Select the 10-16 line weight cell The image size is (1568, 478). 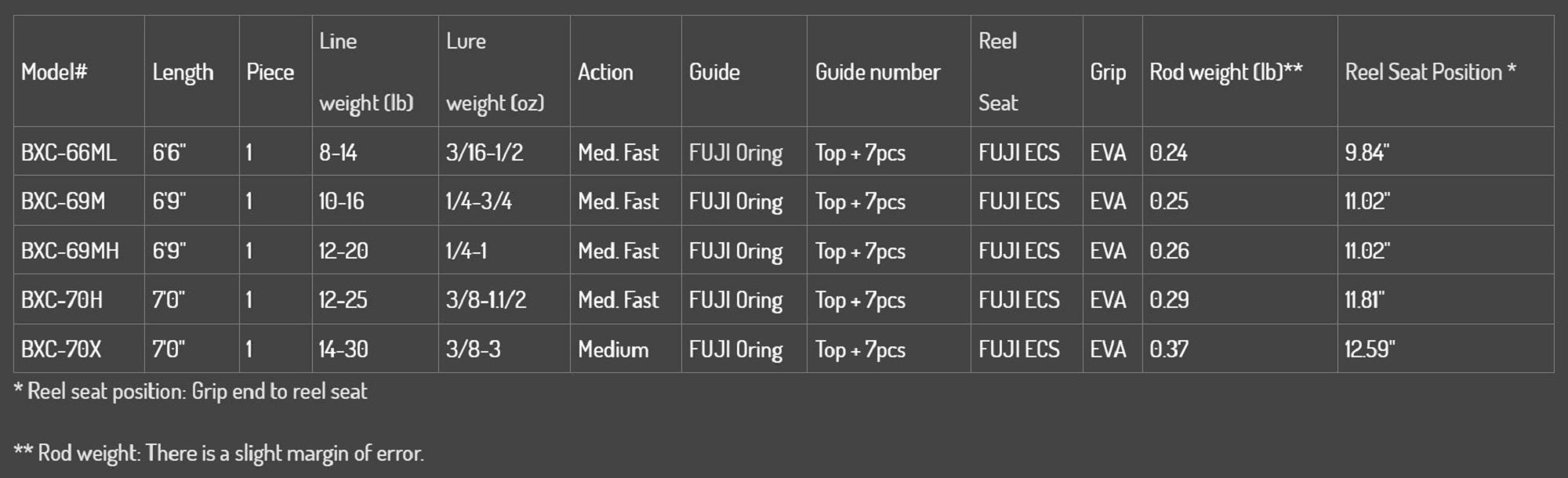[342, 201]
